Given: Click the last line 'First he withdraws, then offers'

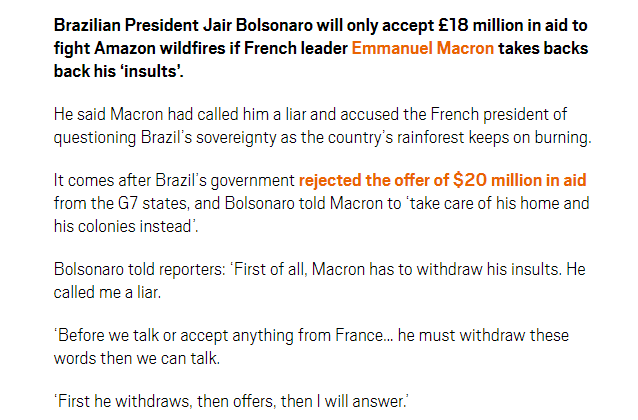Looking at the screenshot, I should (231, 401).
